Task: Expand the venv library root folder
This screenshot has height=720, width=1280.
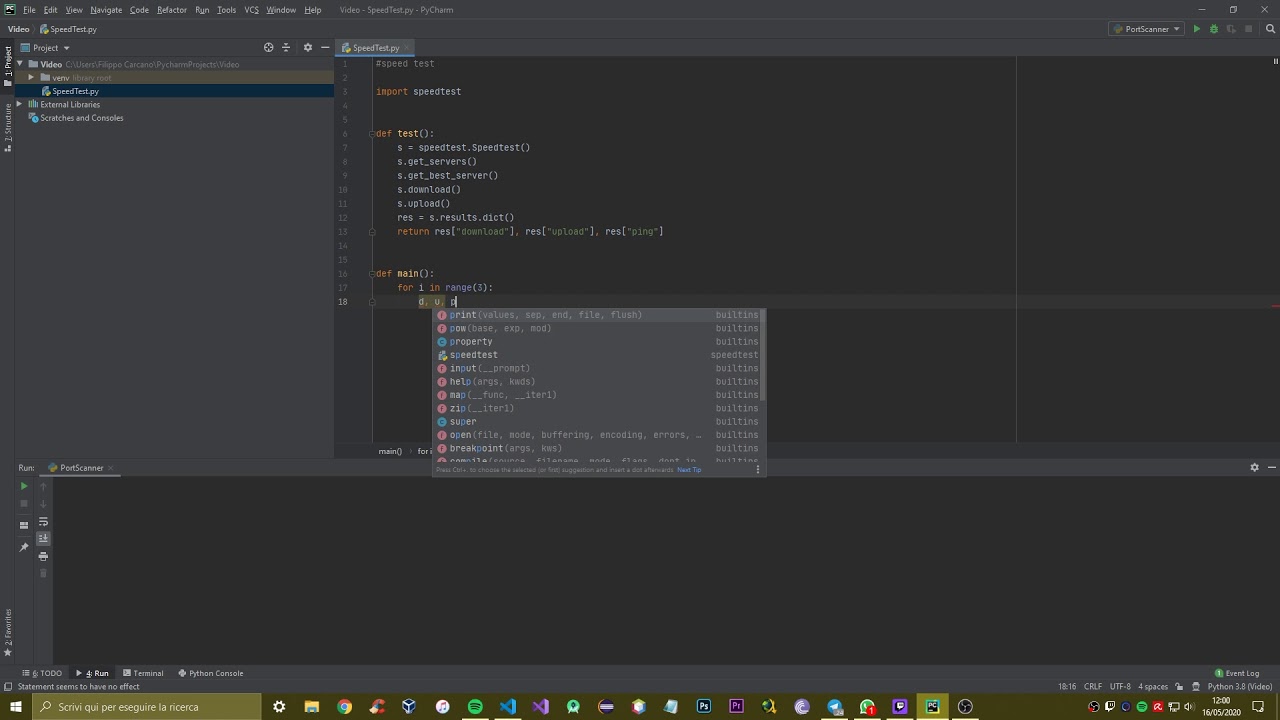Action: click(x=31, y=77)
